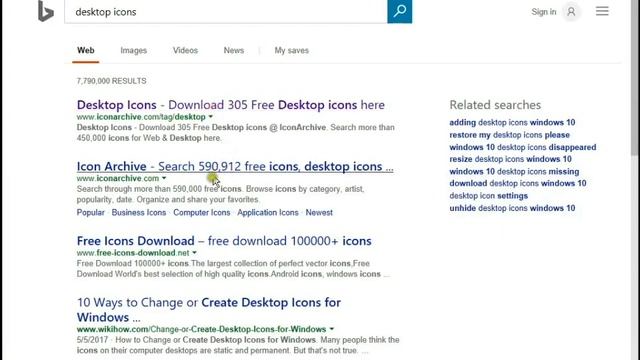Image resolution: width=640 pixels, height=360 pixels.
Task: Switch to the Videos tab
Action: coord(185,50)
